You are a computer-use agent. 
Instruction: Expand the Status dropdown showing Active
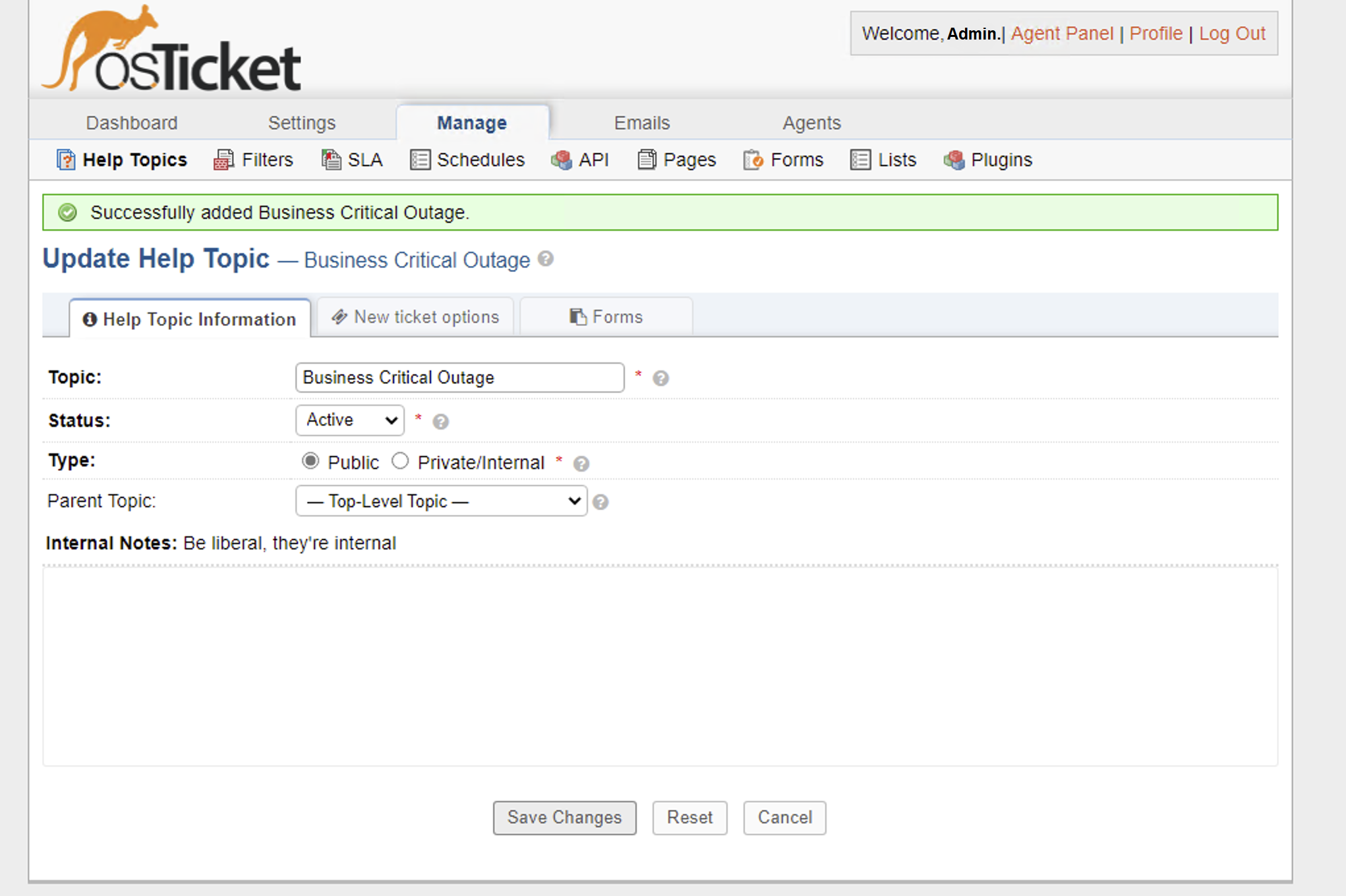click(350, 420)
